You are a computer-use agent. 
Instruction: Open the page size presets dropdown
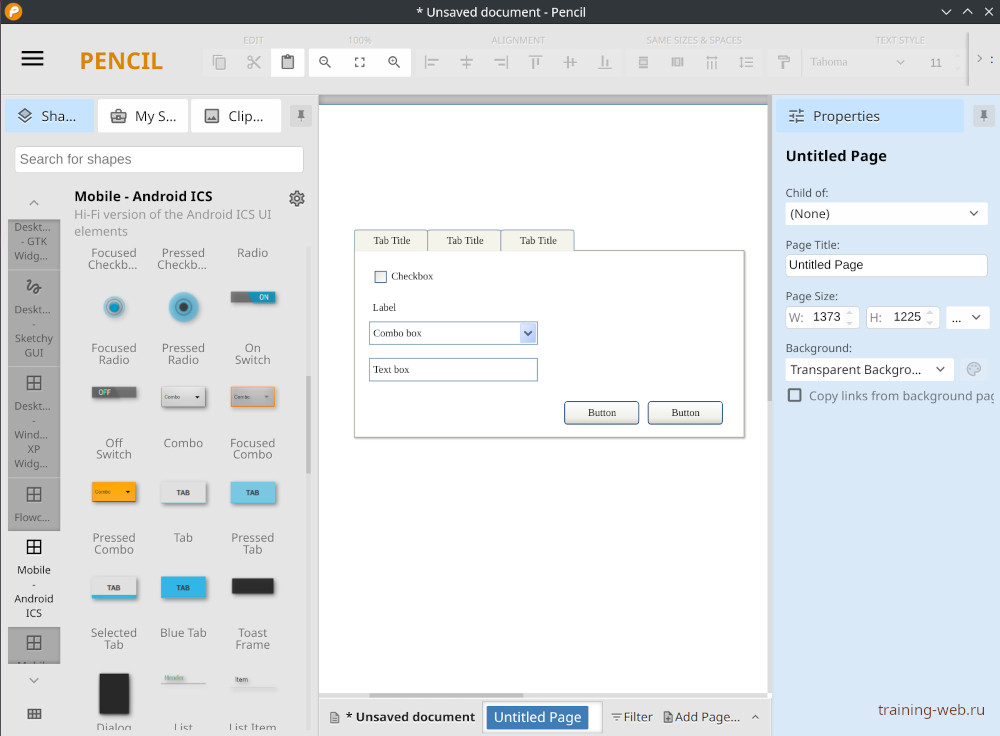pos(967,317)
